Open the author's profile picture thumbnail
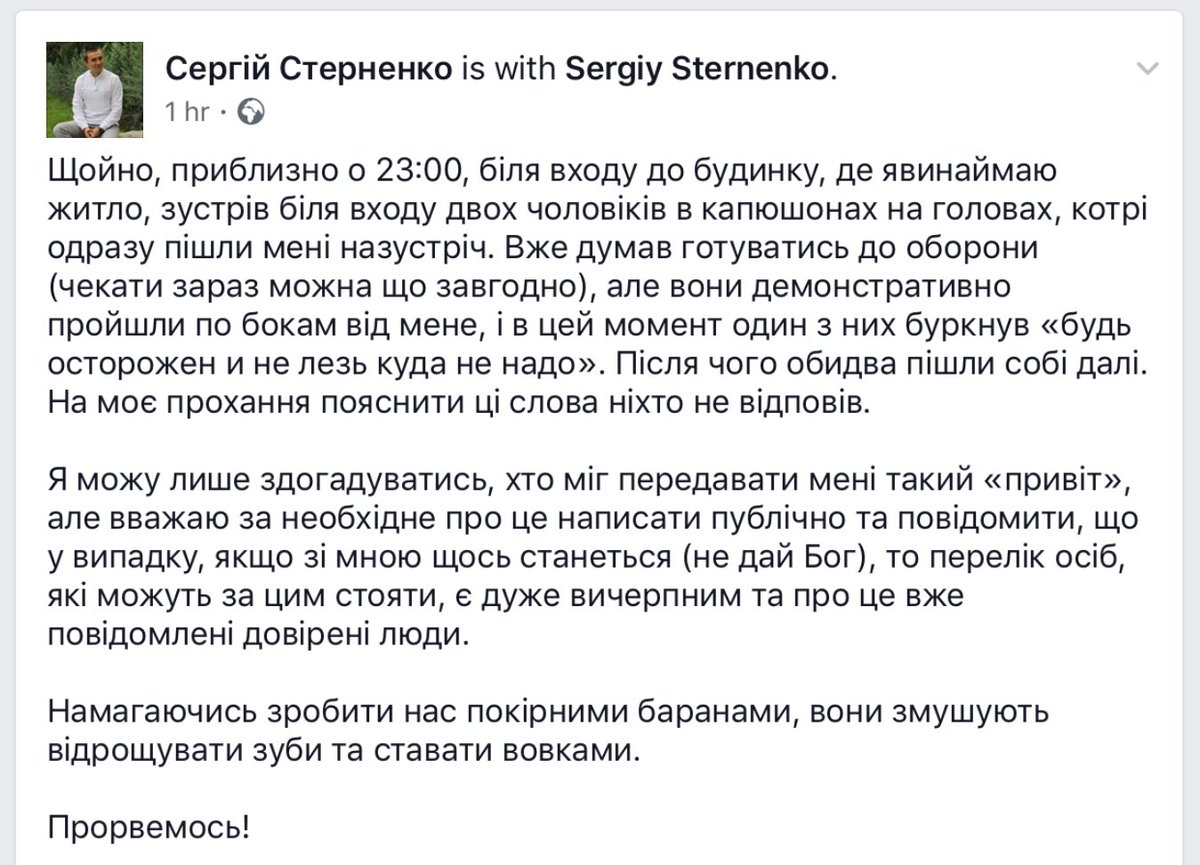Viewport: 1200px width, 865px height. (94, 90)
